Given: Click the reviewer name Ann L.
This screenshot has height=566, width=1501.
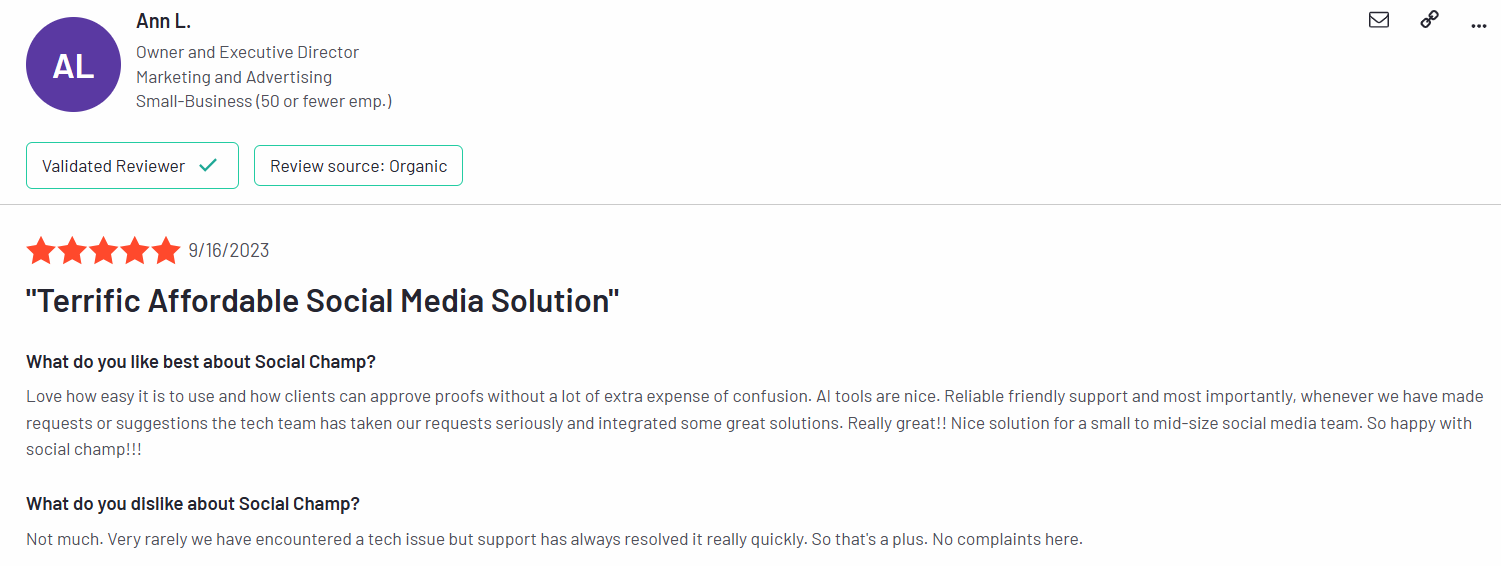Looking at the screenshot, I should [x=163, y=21].
